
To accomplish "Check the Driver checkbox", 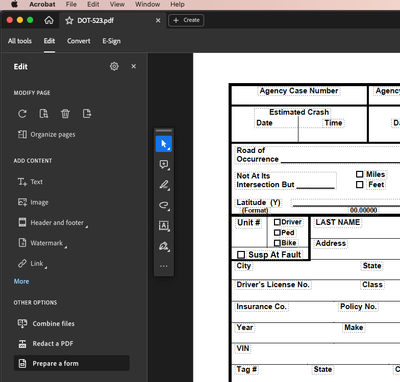I will point(277,222).
